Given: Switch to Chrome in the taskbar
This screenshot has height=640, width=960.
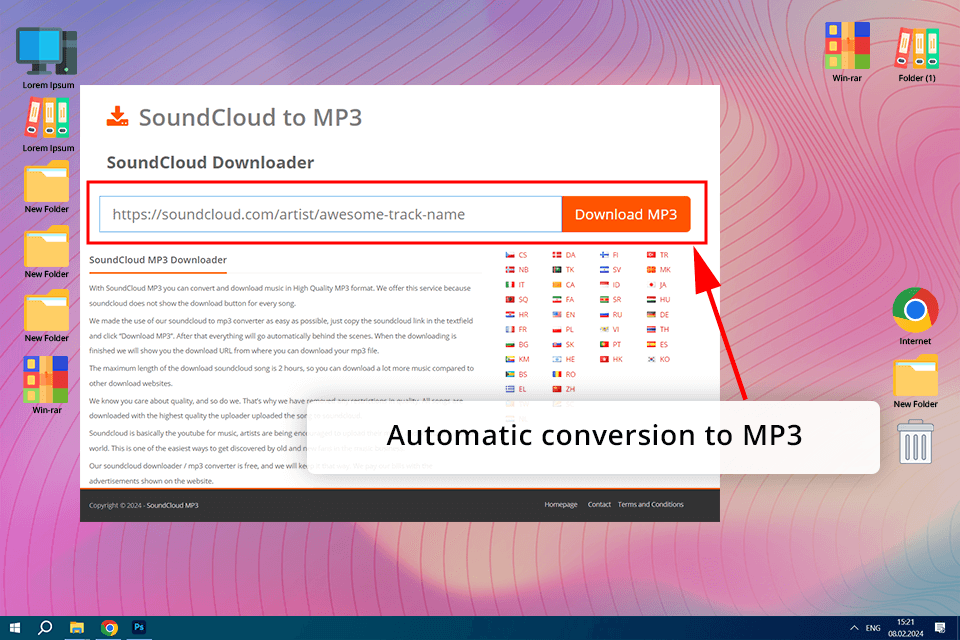Looking at the screenshot, I should (109, 628).
